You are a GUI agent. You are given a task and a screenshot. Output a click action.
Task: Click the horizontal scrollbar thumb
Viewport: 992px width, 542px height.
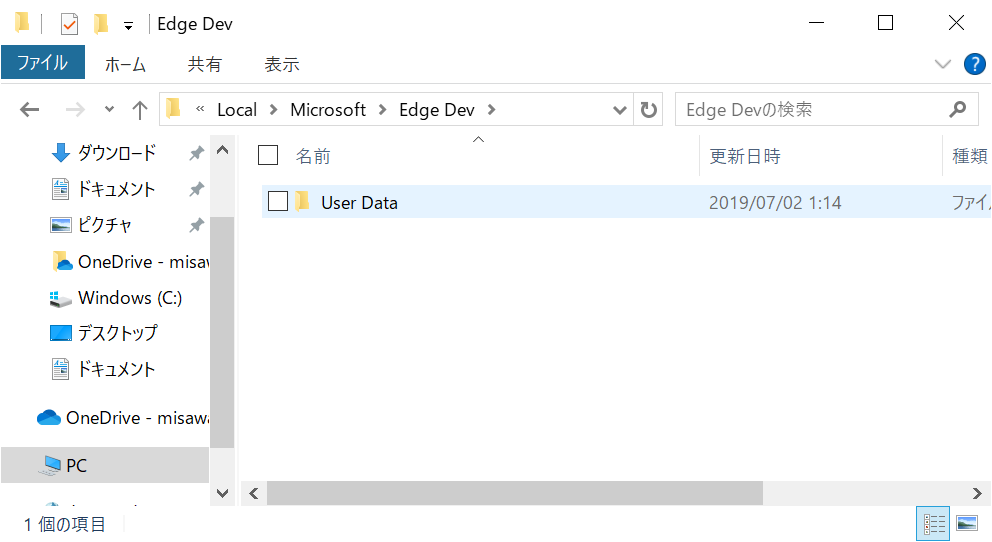pos(514,493)
